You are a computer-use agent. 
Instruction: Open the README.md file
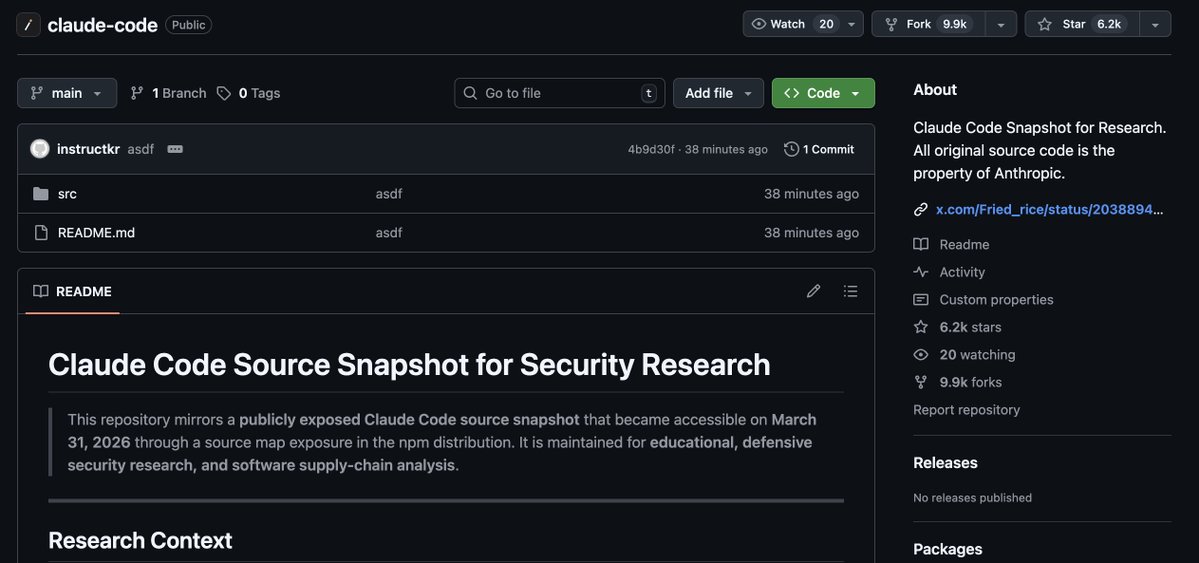(96, 233)
